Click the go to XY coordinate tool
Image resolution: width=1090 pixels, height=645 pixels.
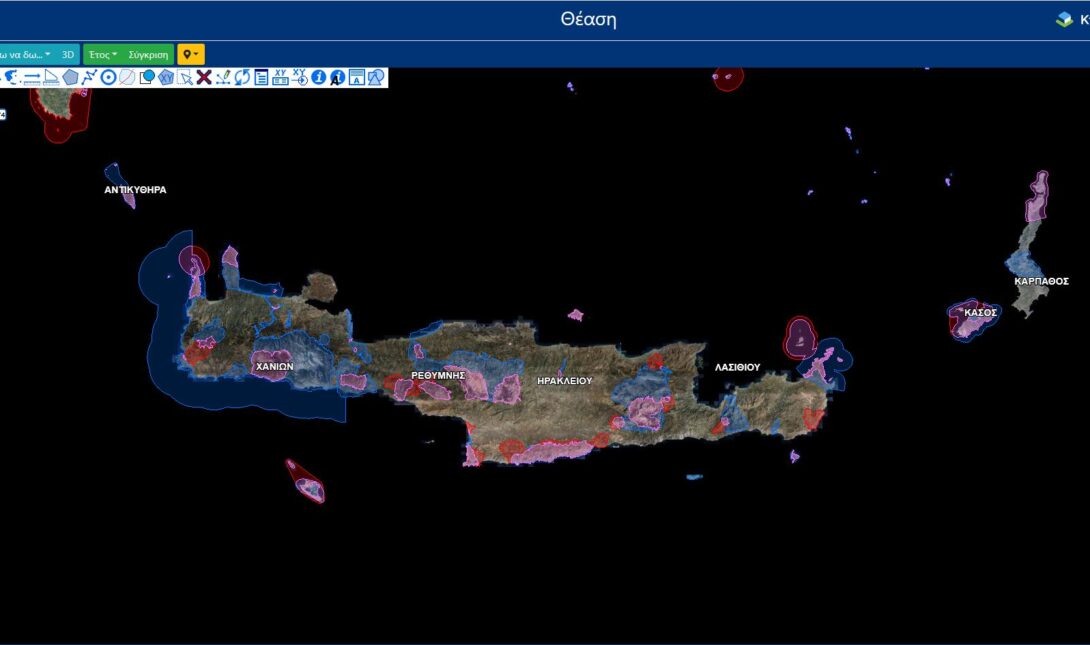point(300,77)
